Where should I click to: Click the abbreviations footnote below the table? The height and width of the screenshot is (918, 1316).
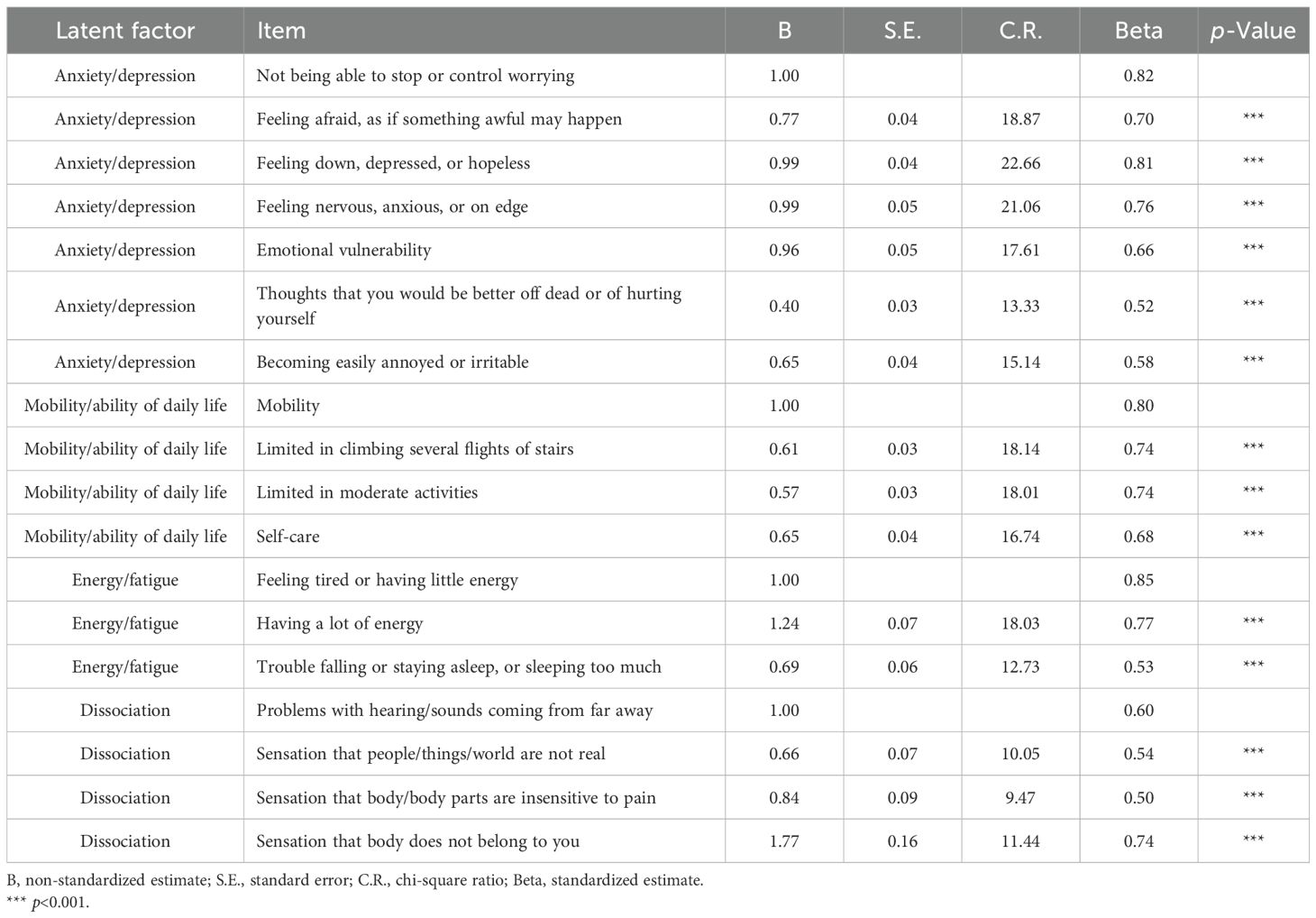tap(355, 880)
